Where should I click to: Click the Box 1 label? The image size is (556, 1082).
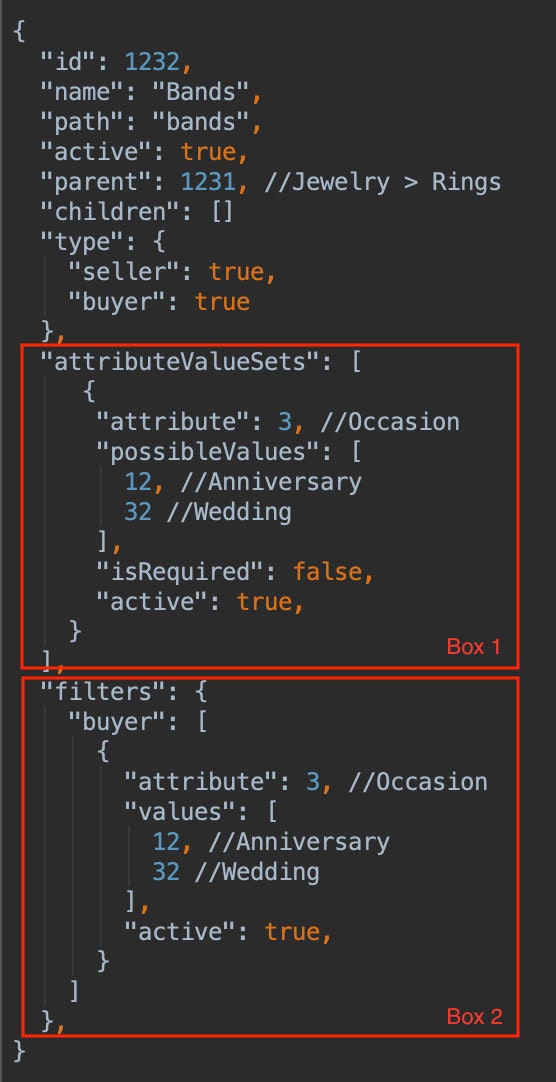click(473, 647)
